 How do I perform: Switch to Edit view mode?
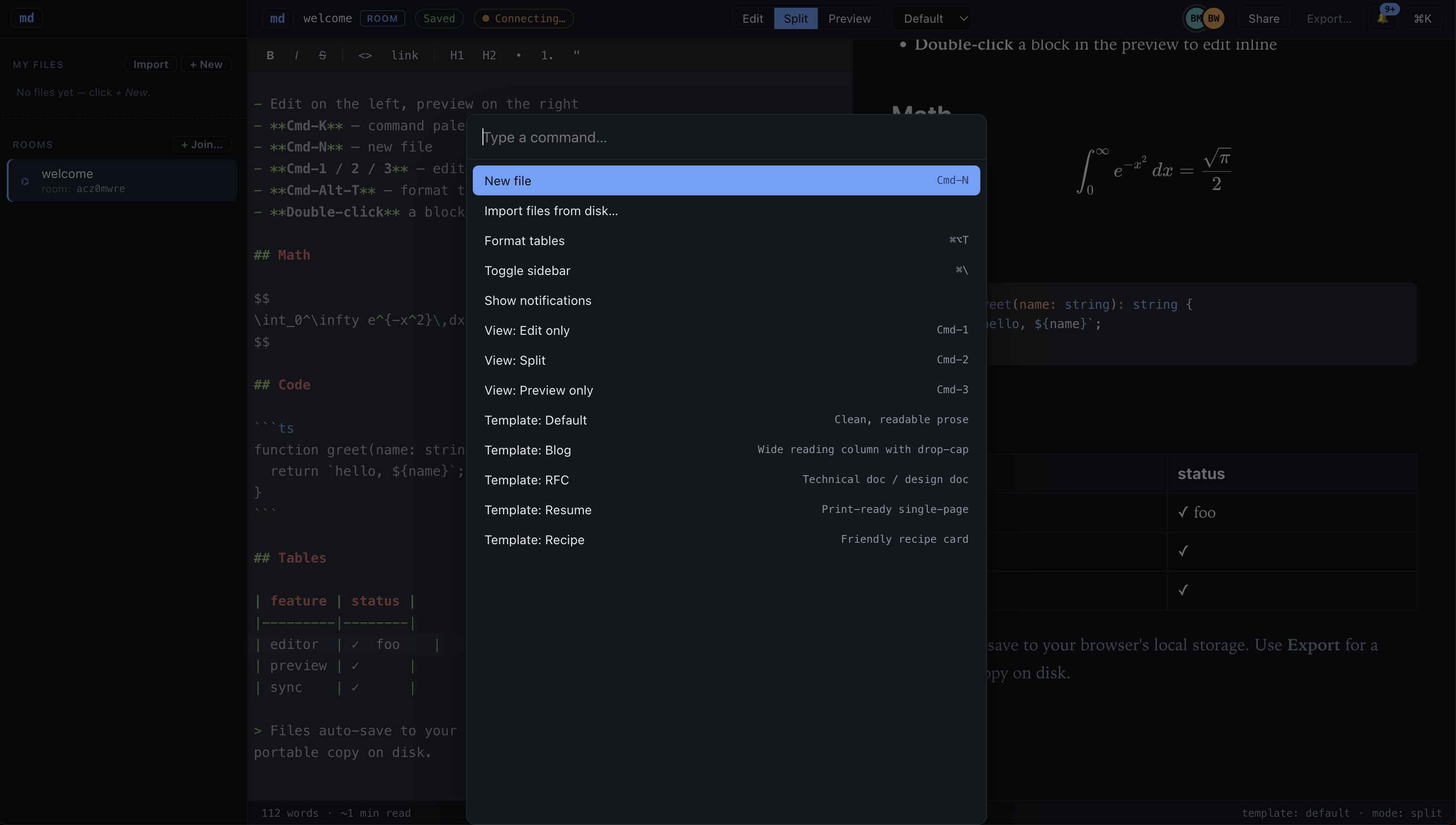tap(752, 18)
